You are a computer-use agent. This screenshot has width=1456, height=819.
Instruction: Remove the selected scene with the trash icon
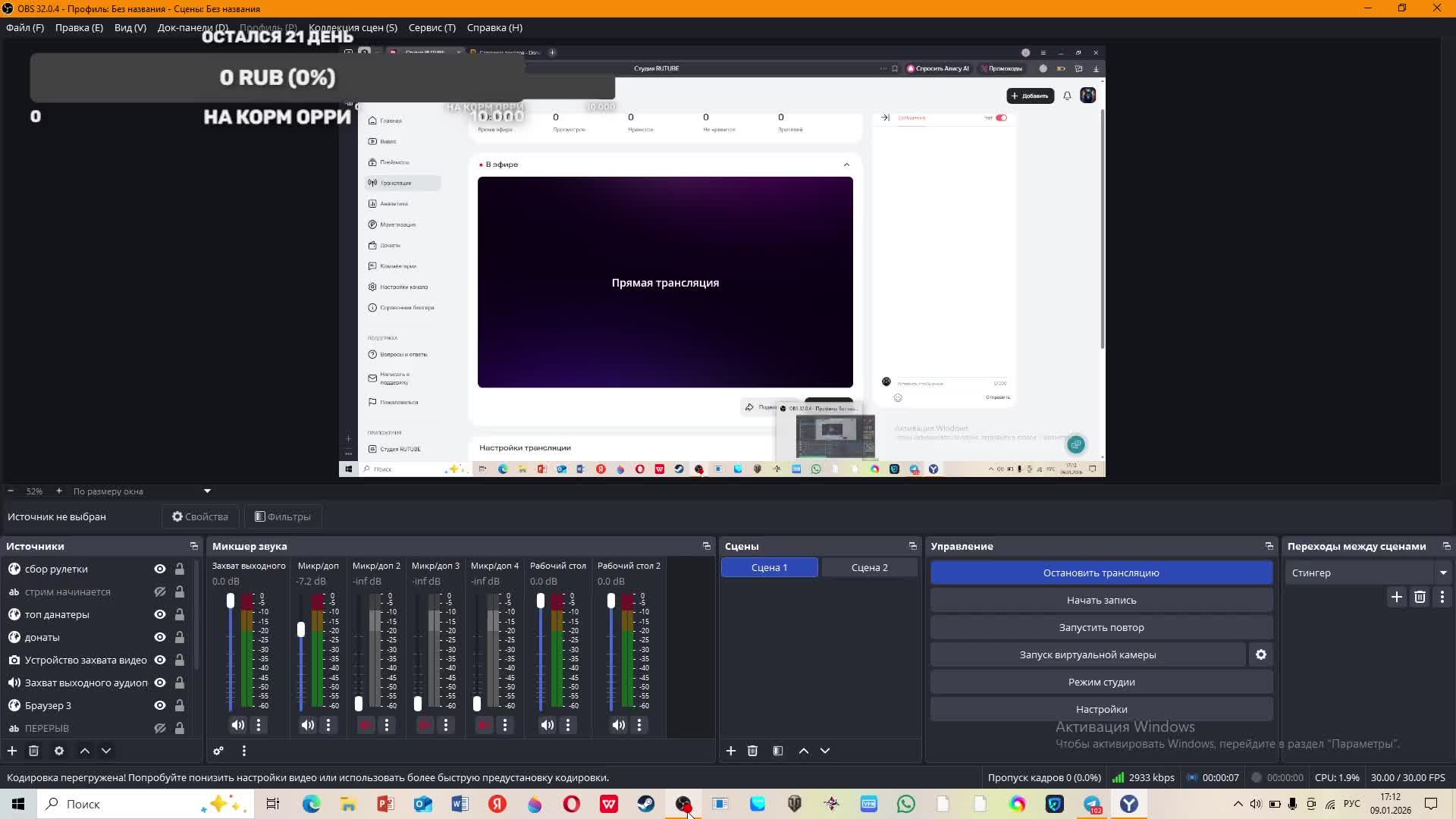(x=752, y=751)
